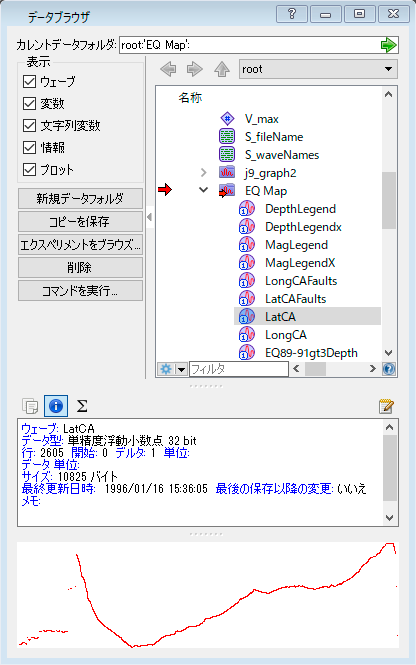Viewport: 416px width, 665px height.
Task: Uncheck the ウェーブ checkbox
Action: (x=29, y=81)
